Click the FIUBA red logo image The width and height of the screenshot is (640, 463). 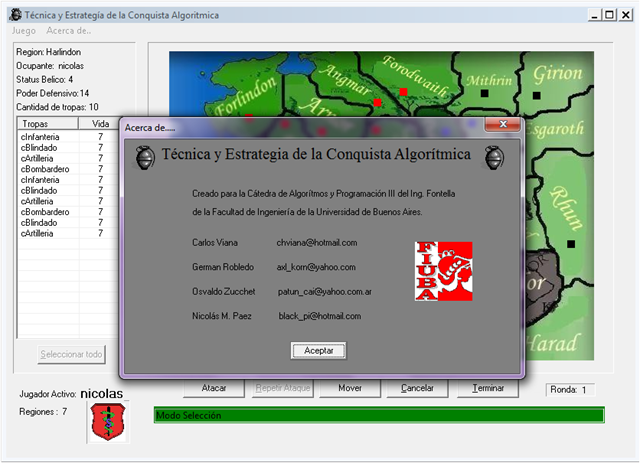coord(443,270)
